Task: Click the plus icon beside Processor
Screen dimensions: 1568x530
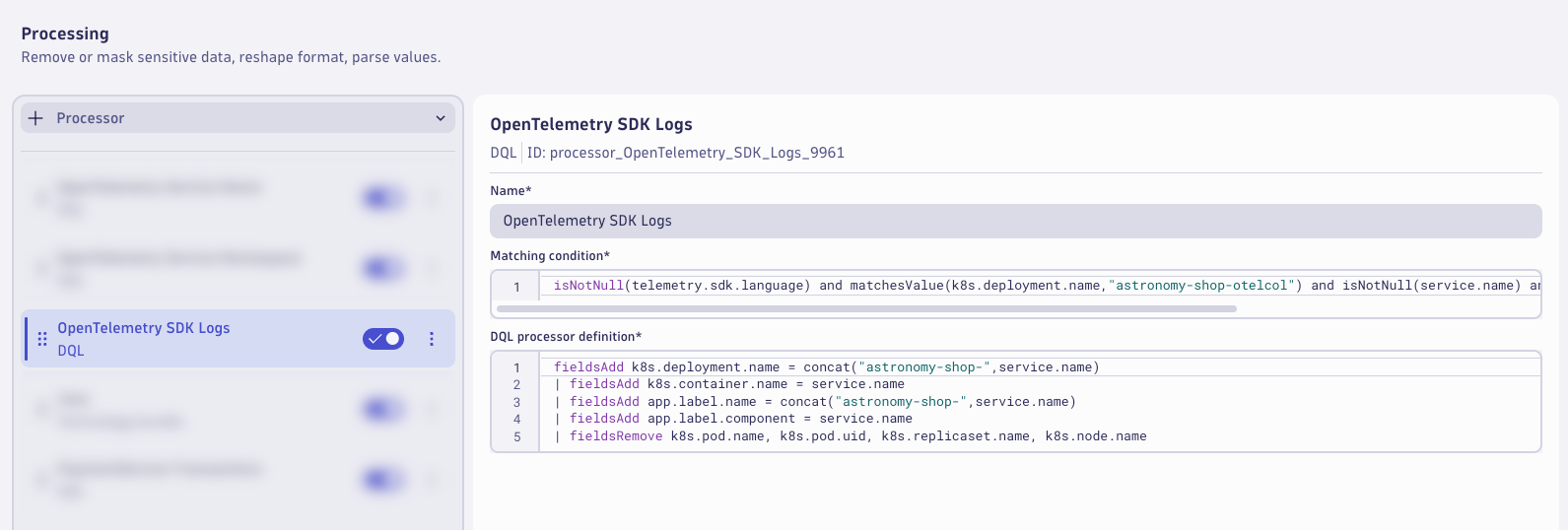Action: pyautogui.click(x=36, y=118)
